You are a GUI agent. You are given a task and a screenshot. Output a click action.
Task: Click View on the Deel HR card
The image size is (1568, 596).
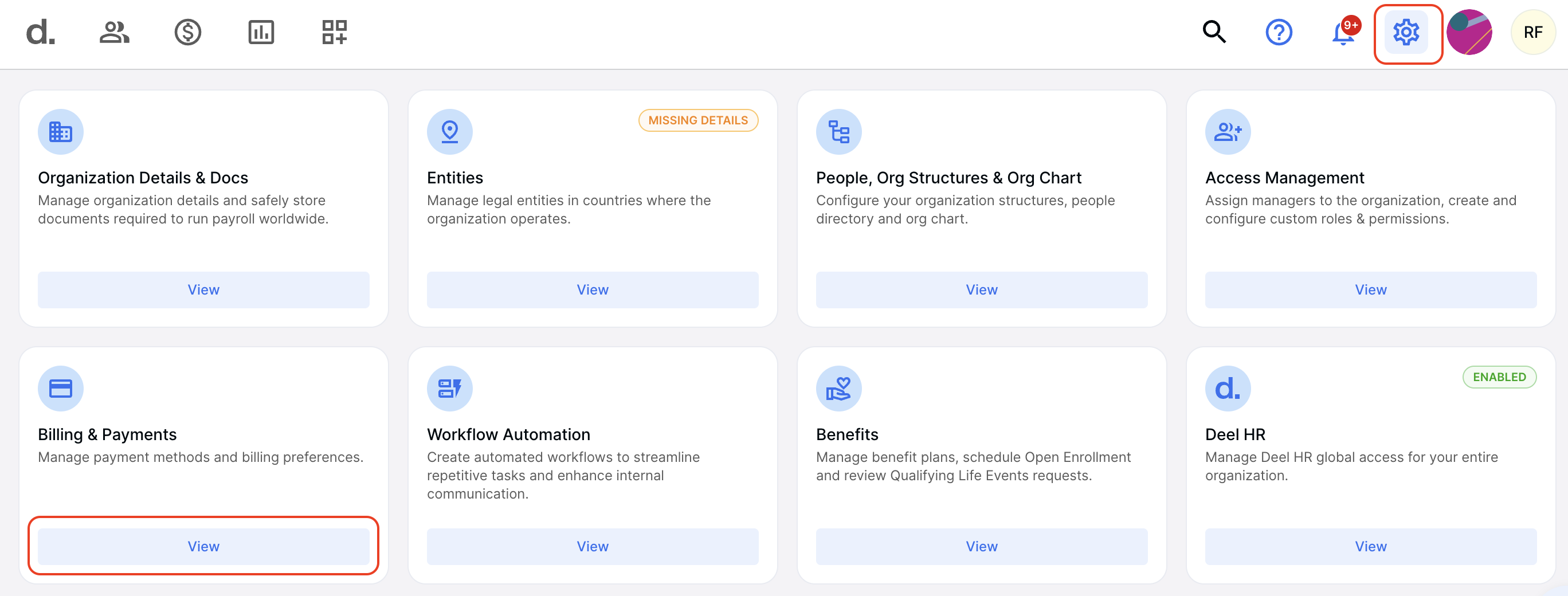1370,546
